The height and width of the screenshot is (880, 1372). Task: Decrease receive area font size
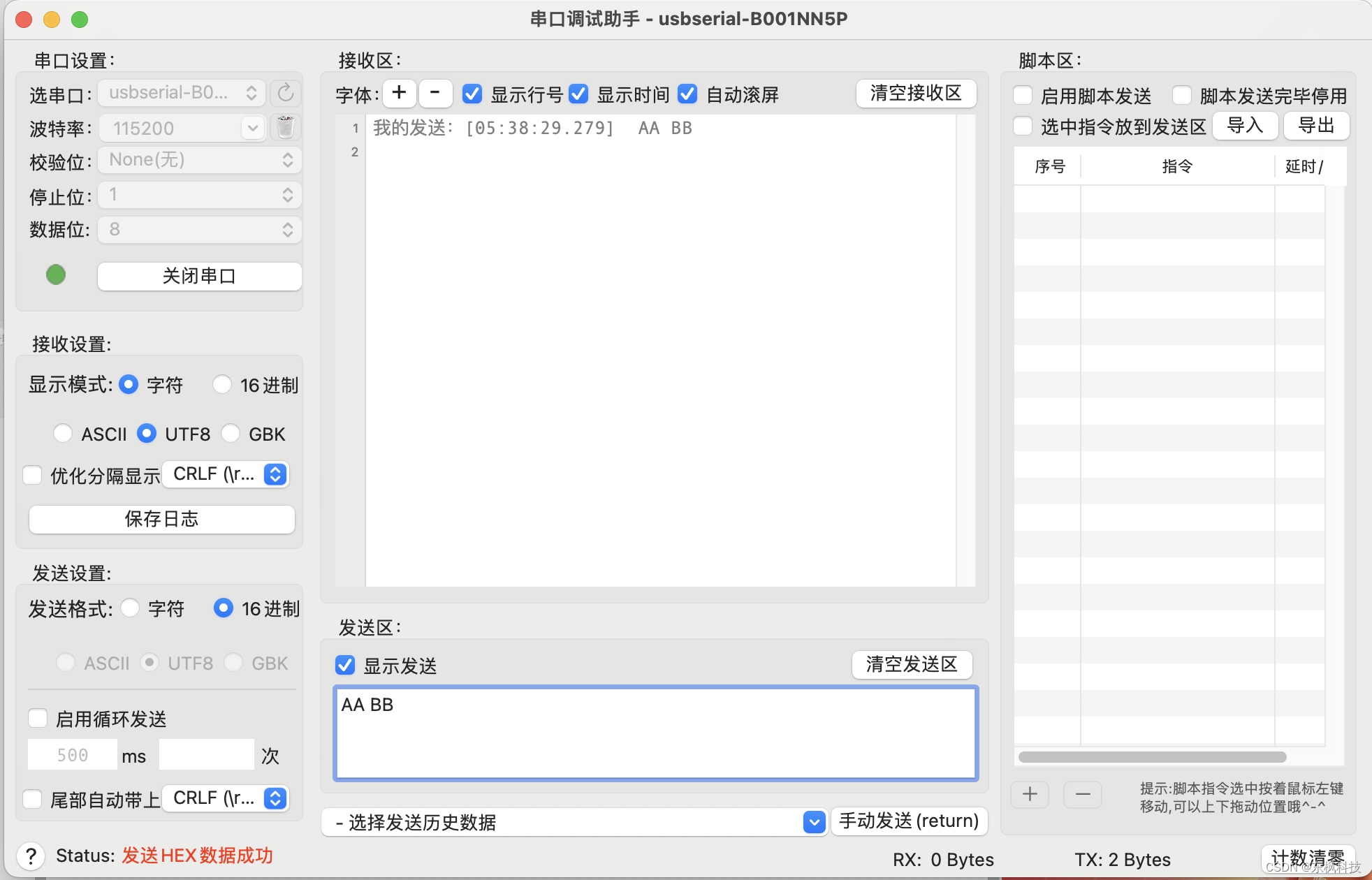tap(435, 93)
